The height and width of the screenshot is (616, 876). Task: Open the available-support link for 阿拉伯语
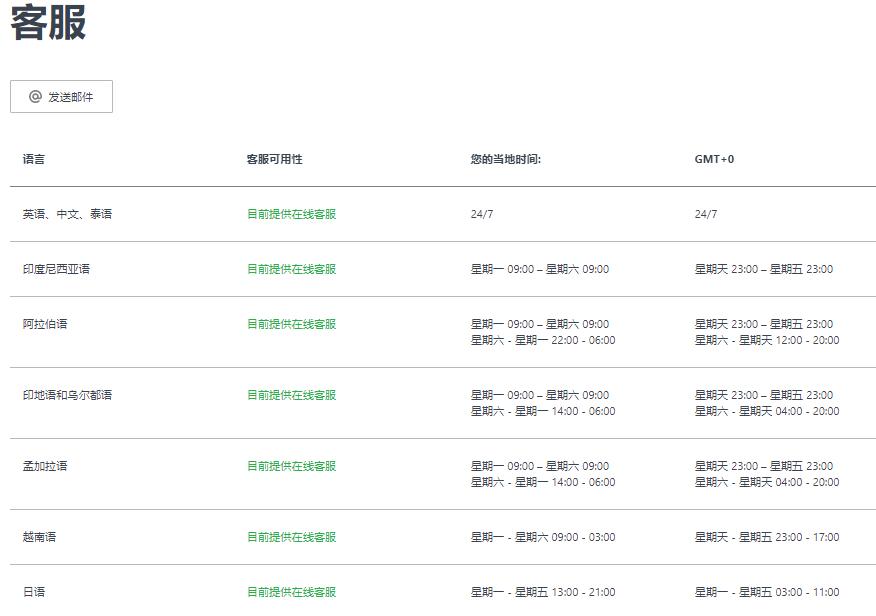(x=292, y=324)
